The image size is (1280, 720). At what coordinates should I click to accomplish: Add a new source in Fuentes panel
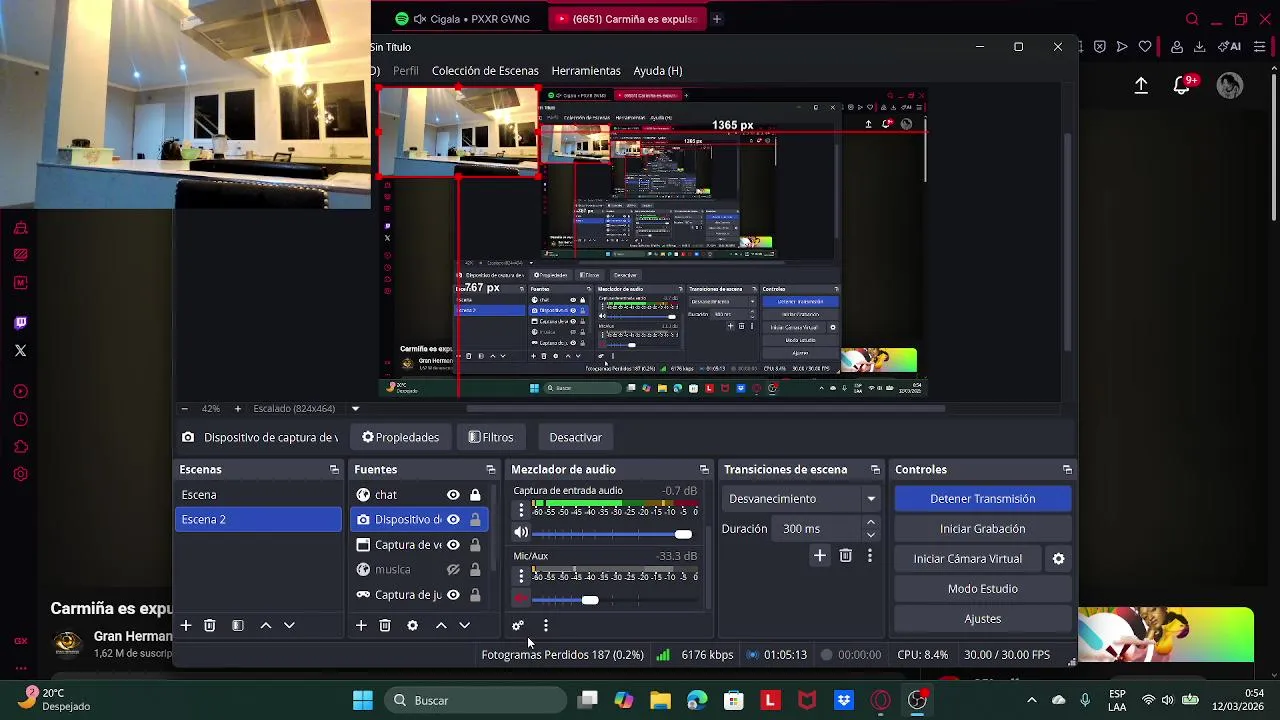click(361, 625)
